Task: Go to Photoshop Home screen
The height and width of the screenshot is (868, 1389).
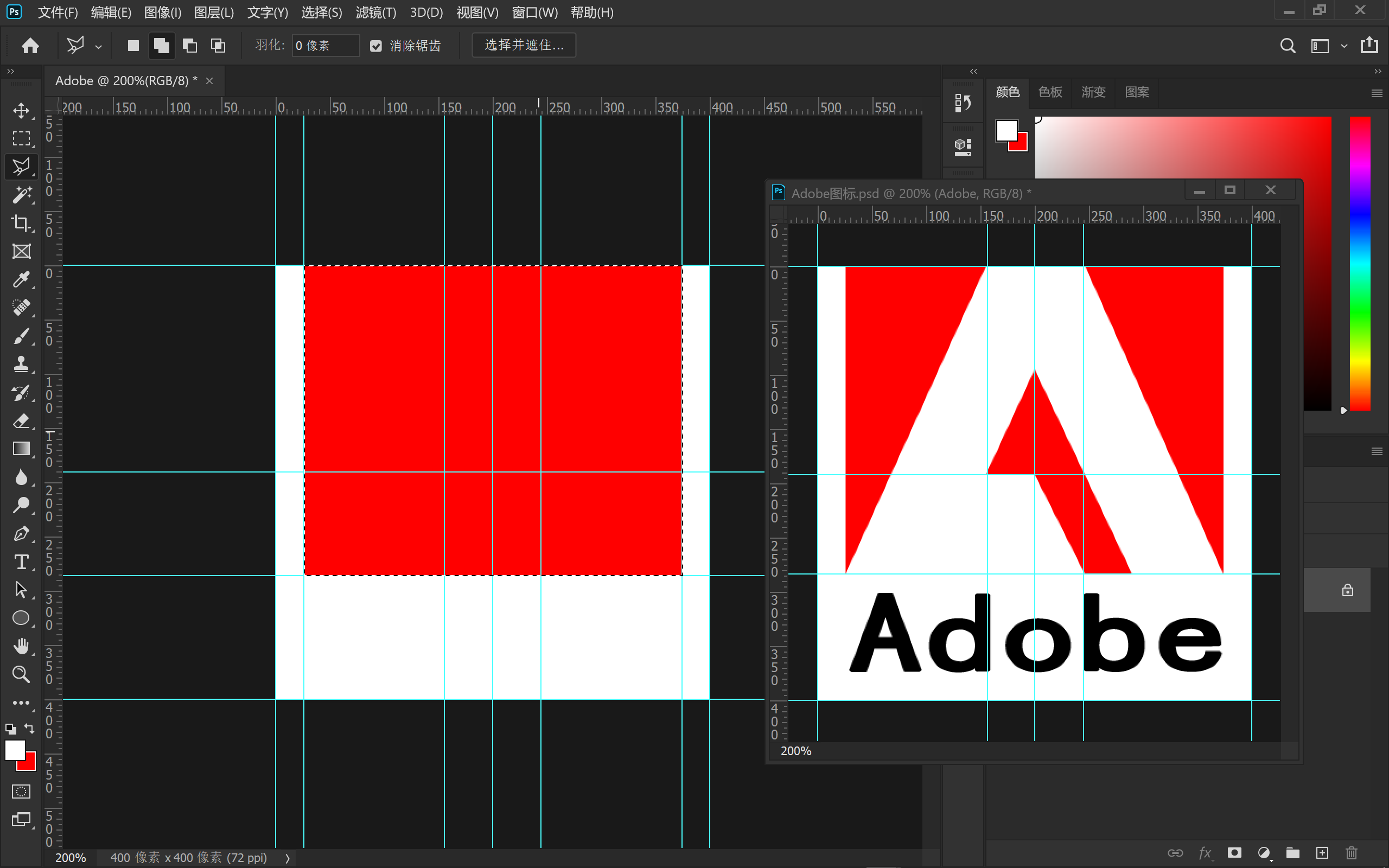Action: 30,46
